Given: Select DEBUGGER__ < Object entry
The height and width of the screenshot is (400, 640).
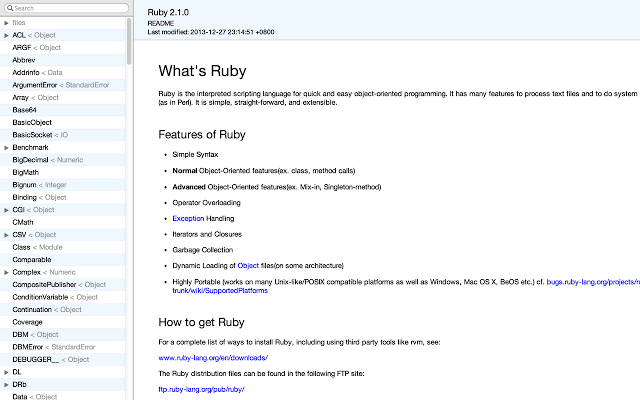Looking at the screenshot, I should 62,360.
